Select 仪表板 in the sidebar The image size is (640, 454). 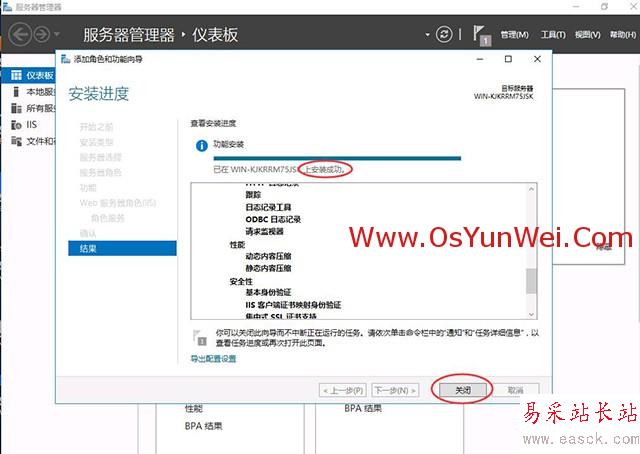pyautogui.click(x=28, y=75)
